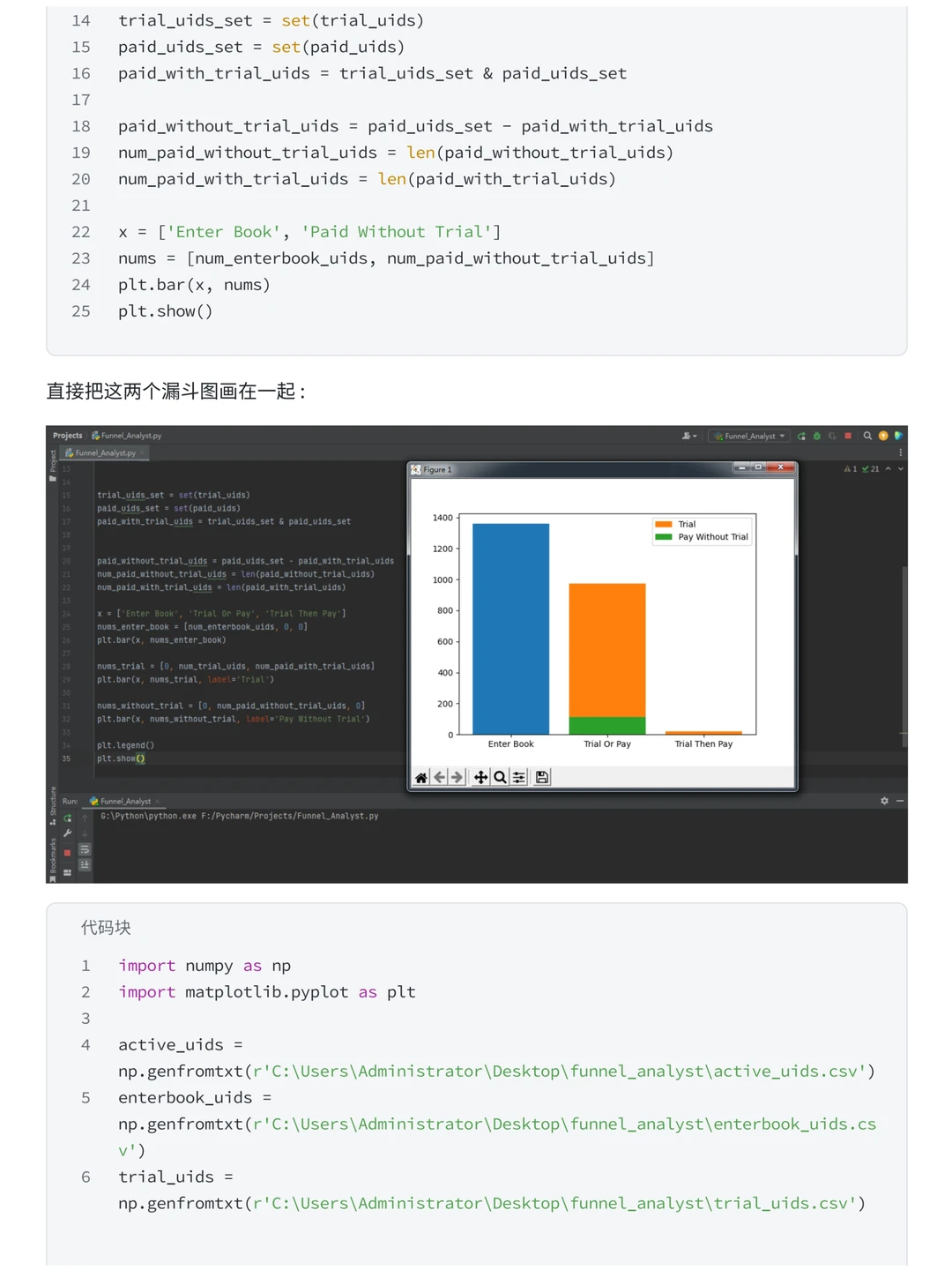Click the blue Enter Book bar in chart
This screenshot has height=1270, width=952.
pos(510,629)
